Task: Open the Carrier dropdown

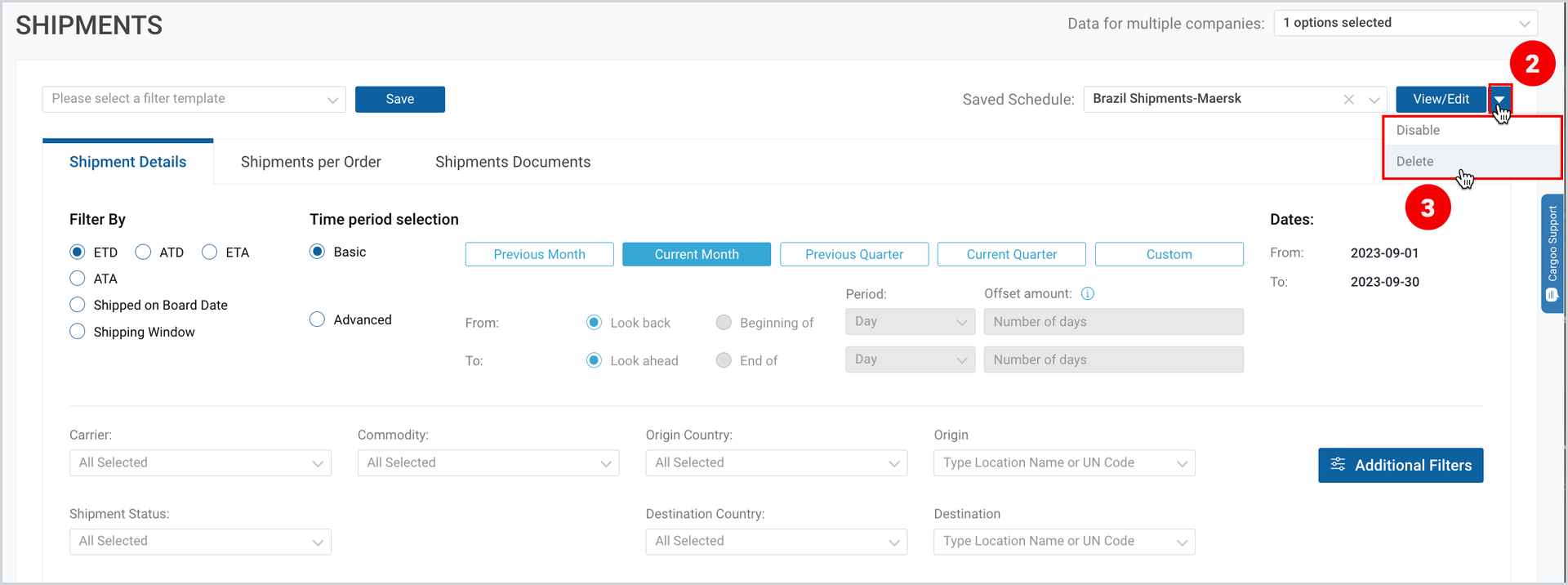Action: [200, 462]
